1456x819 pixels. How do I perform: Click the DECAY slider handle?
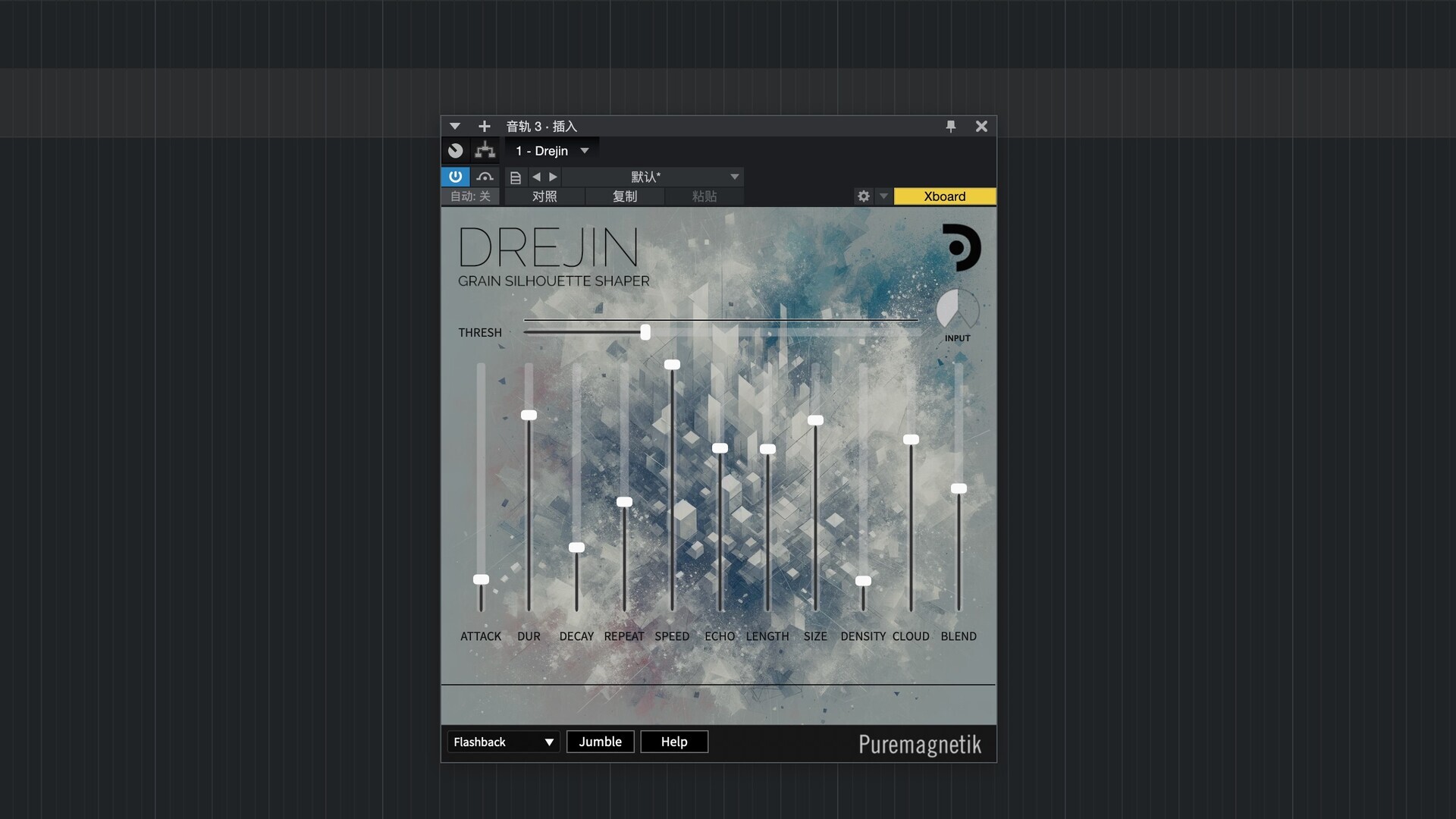pos(576,548)
